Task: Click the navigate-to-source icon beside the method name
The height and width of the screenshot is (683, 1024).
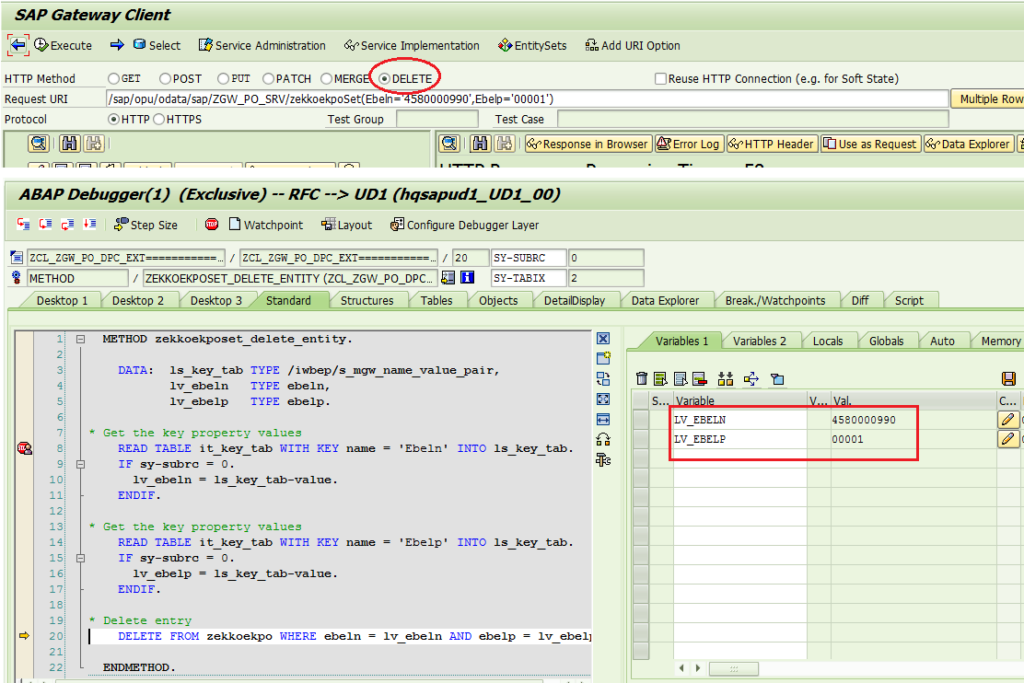Action: [448, 278]
